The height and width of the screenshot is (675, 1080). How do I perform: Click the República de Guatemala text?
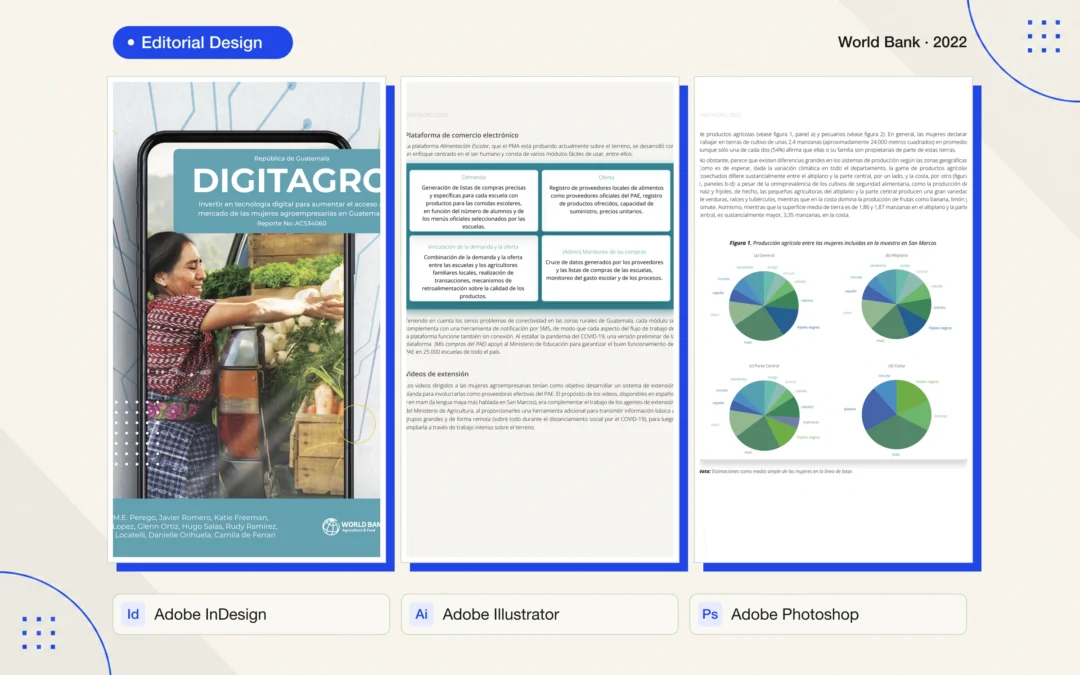[291, 158]
